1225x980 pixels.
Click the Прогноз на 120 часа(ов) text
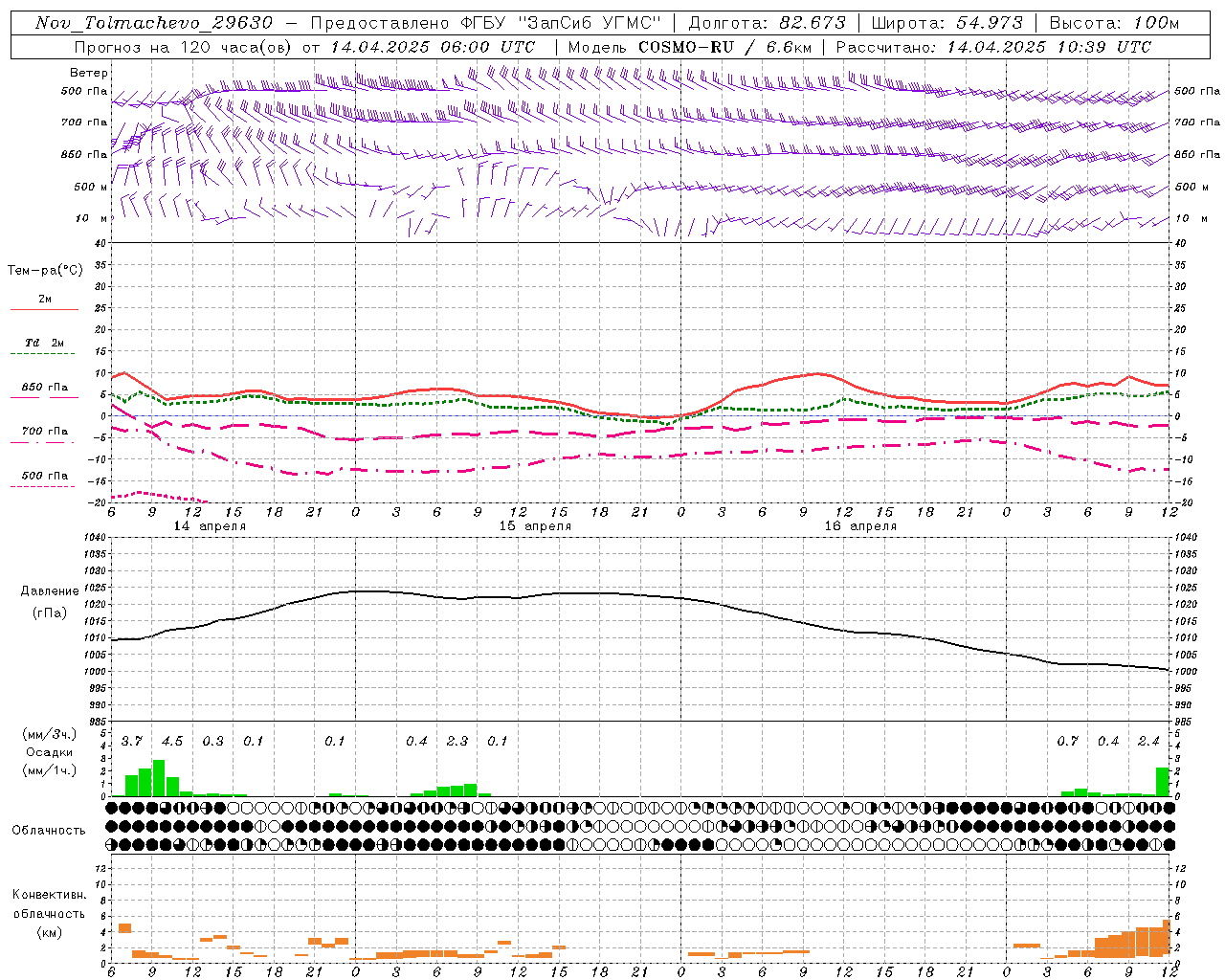[x=183, y=47]
